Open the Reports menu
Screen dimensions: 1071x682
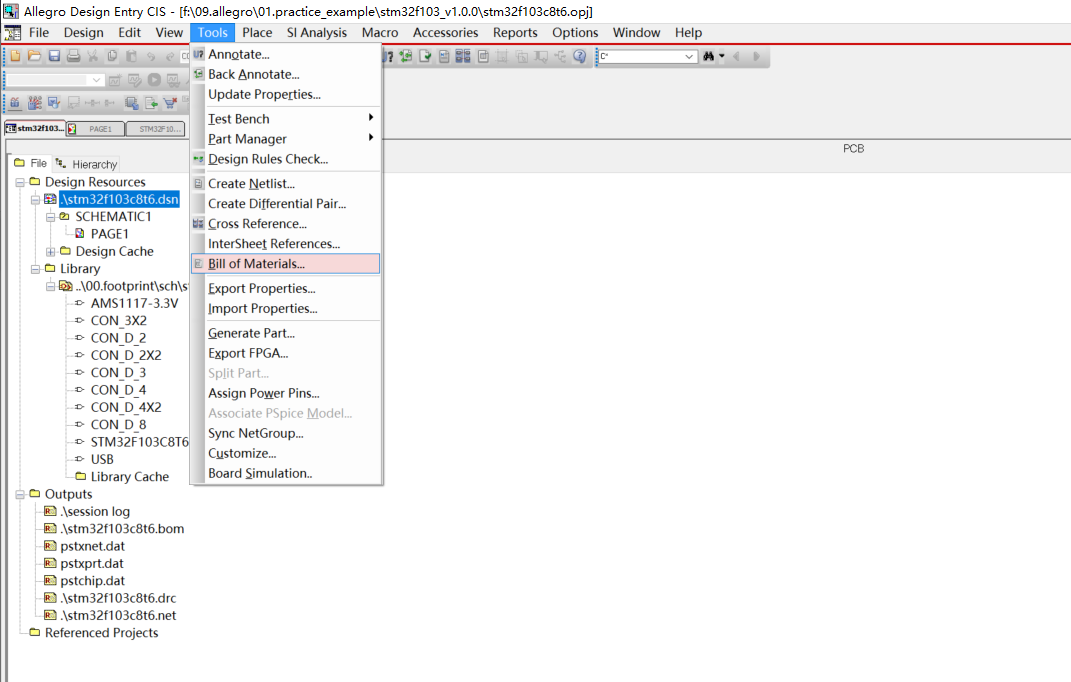tap(515, 33)
